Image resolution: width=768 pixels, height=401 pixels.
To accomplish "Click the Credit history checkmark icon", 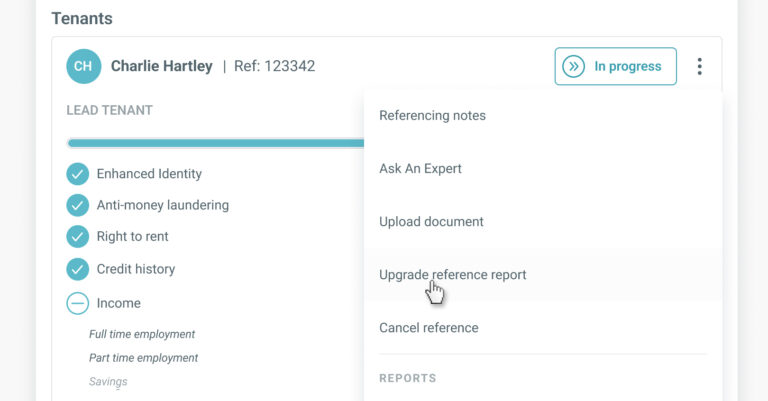I will tap(77, 269).
